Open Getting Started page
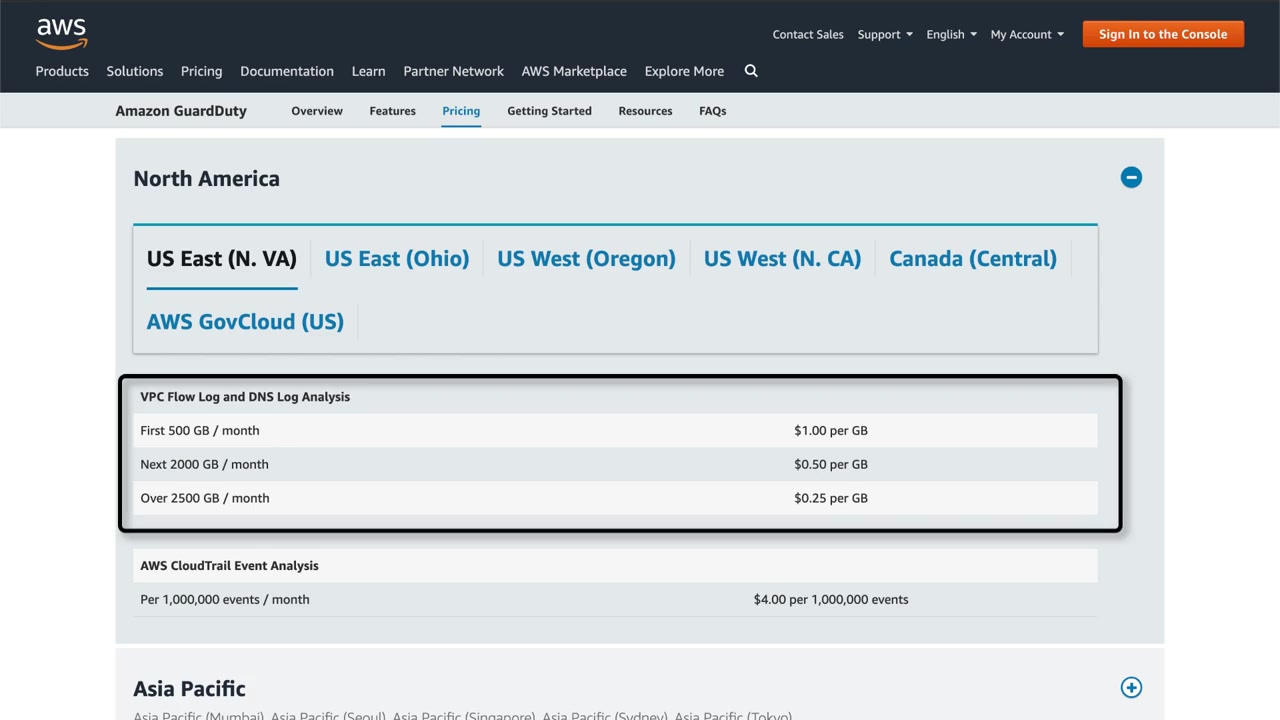 (549, 111)
